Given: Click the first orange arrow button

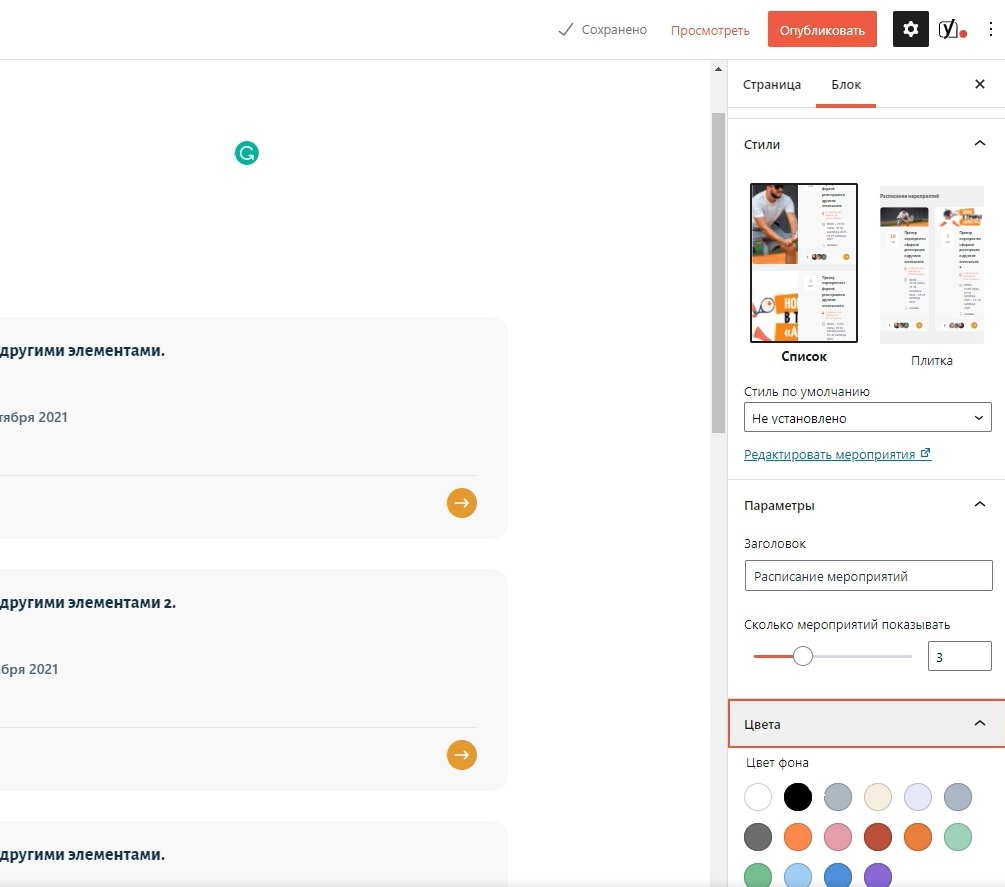Looking at the screenshot, I should coord(461,503).
